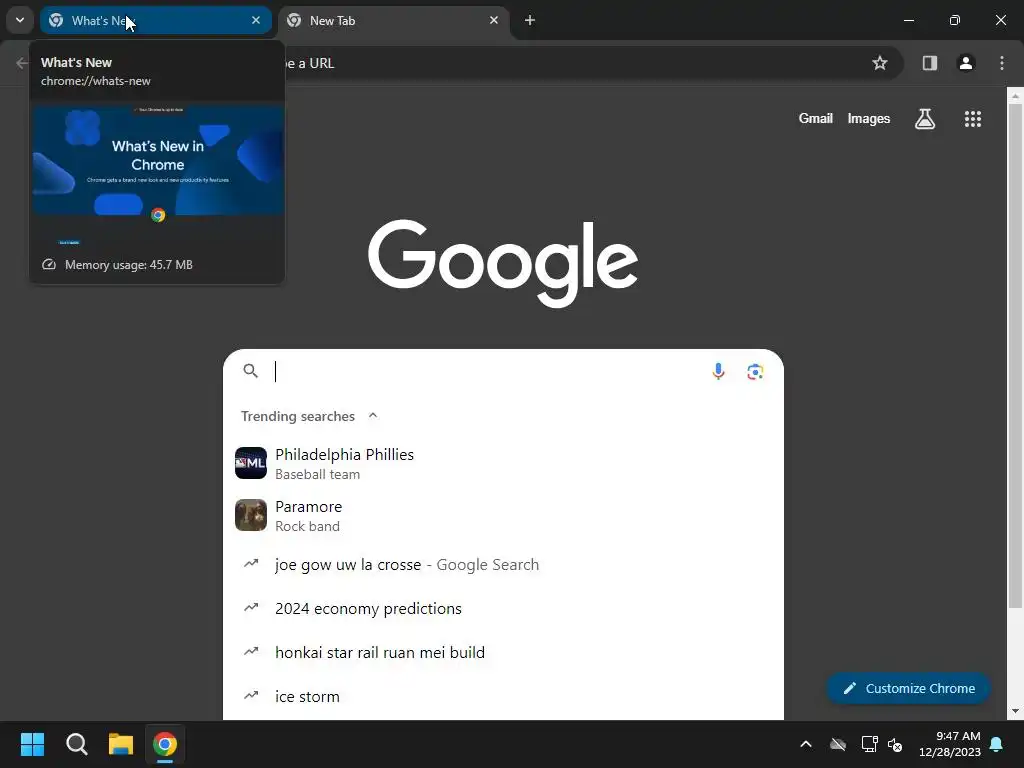Open Images link

click(869, 119)
